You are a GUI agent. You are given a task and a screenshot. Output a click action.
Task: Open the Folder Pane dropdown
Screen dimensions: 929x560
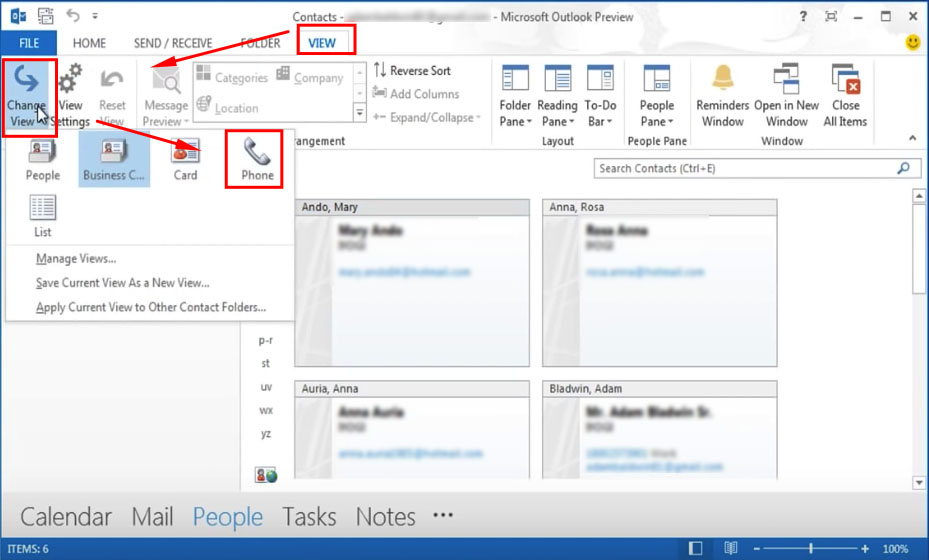(x=515, y=96)
